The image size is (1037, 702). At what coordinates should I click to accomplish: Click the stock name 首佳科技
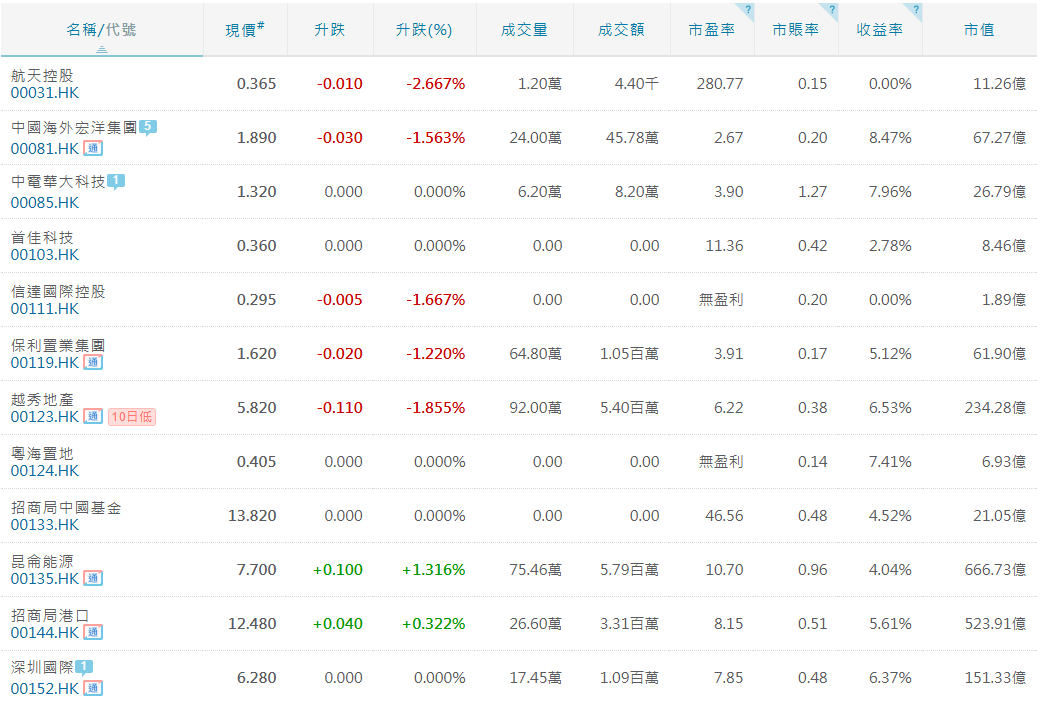click(42, 238)
